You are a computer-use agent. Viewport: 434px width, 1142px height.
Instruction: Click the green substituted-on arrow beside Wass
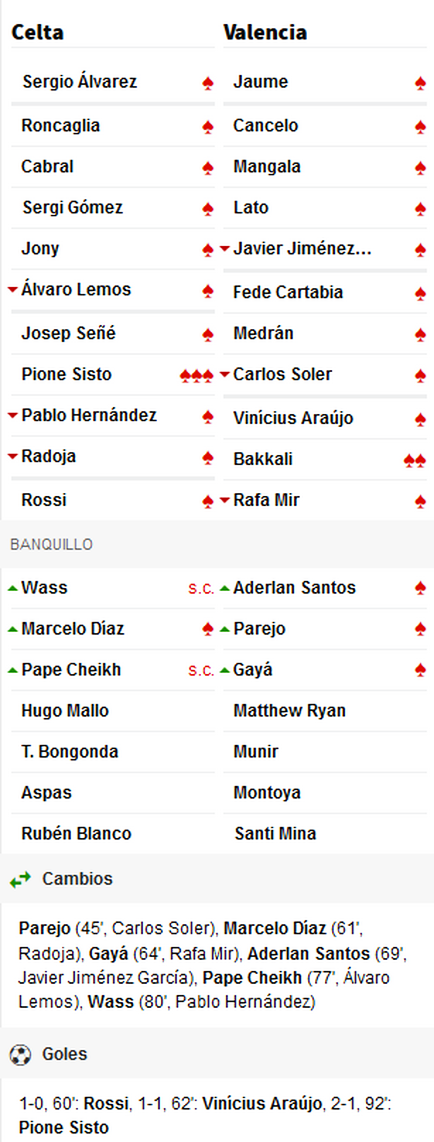click(12, 588)
